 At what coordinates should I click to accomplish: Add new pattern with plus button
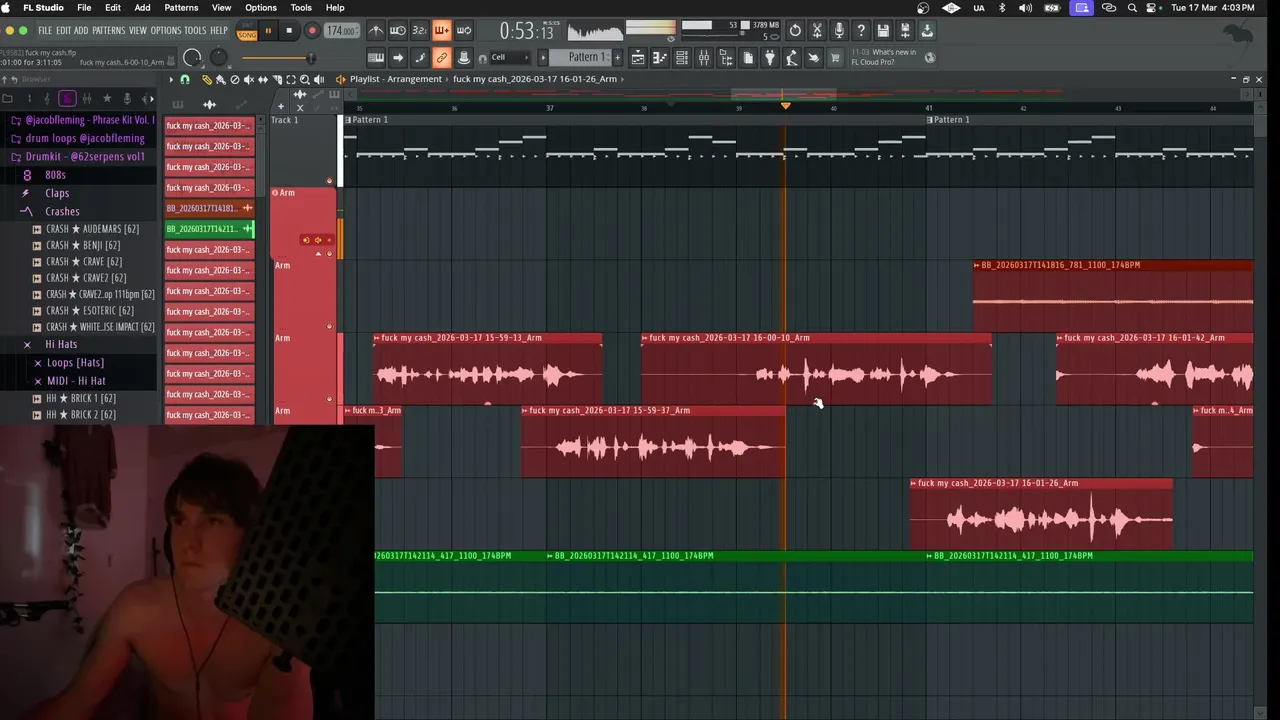coord(617,58)
